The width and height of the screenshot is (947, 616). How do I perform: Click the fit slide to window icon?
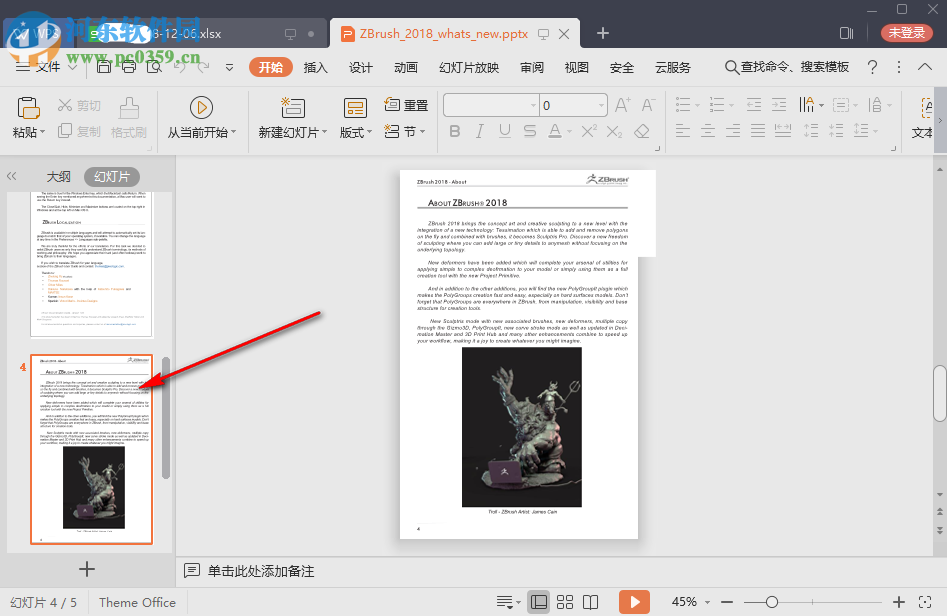[927, 602]
